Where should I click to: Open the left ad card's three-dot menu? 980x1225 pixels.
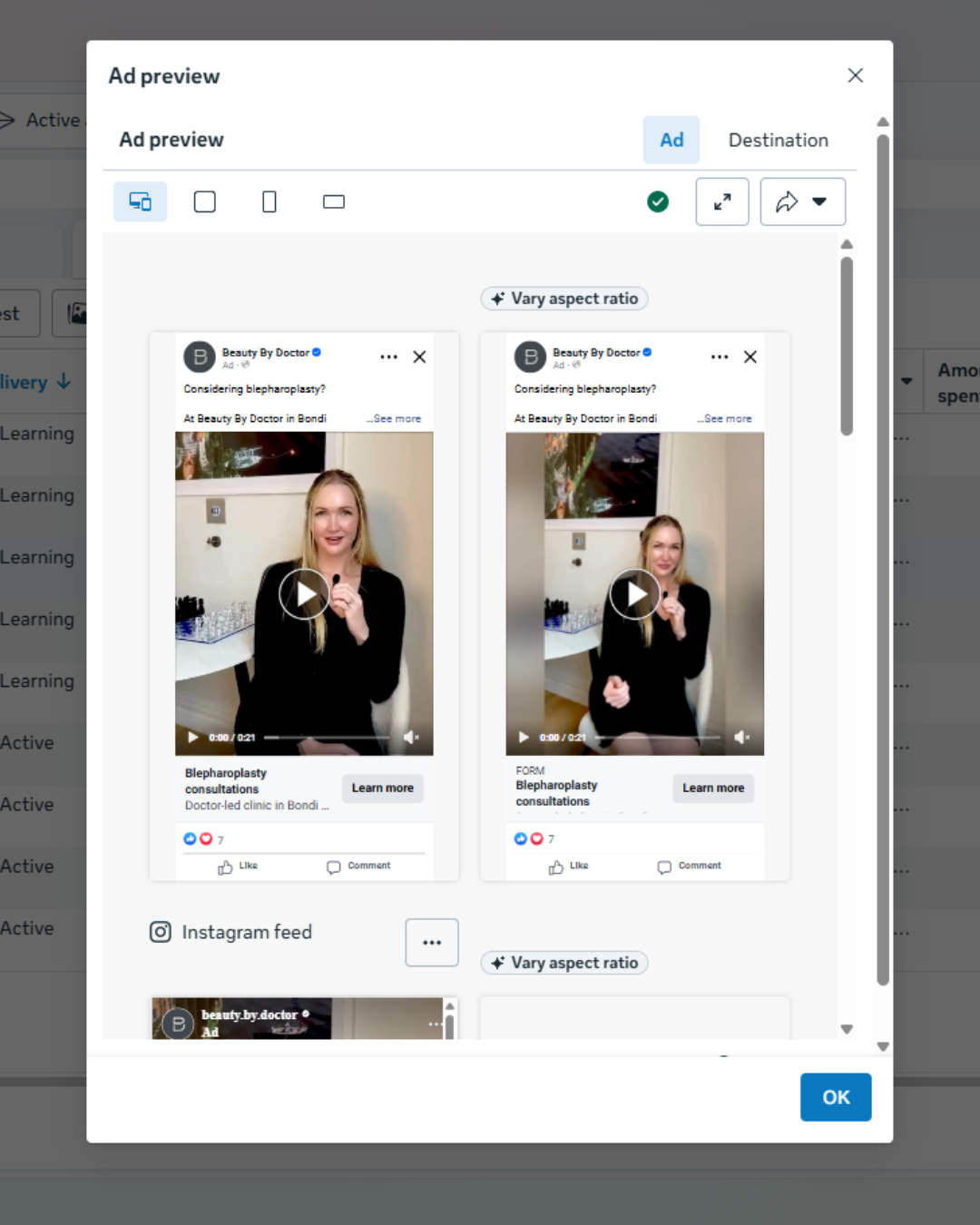(389, 357)
